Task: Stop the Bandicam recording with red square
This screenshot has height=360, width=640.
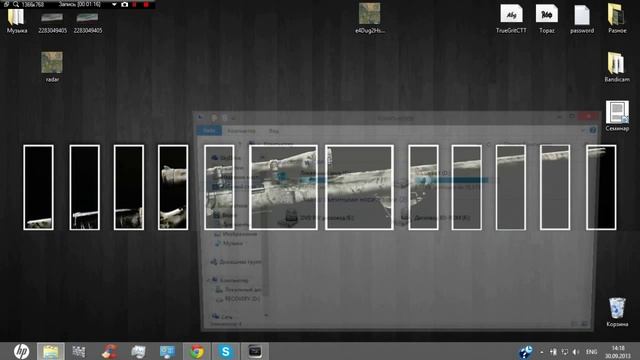Action: click(146, 4)
